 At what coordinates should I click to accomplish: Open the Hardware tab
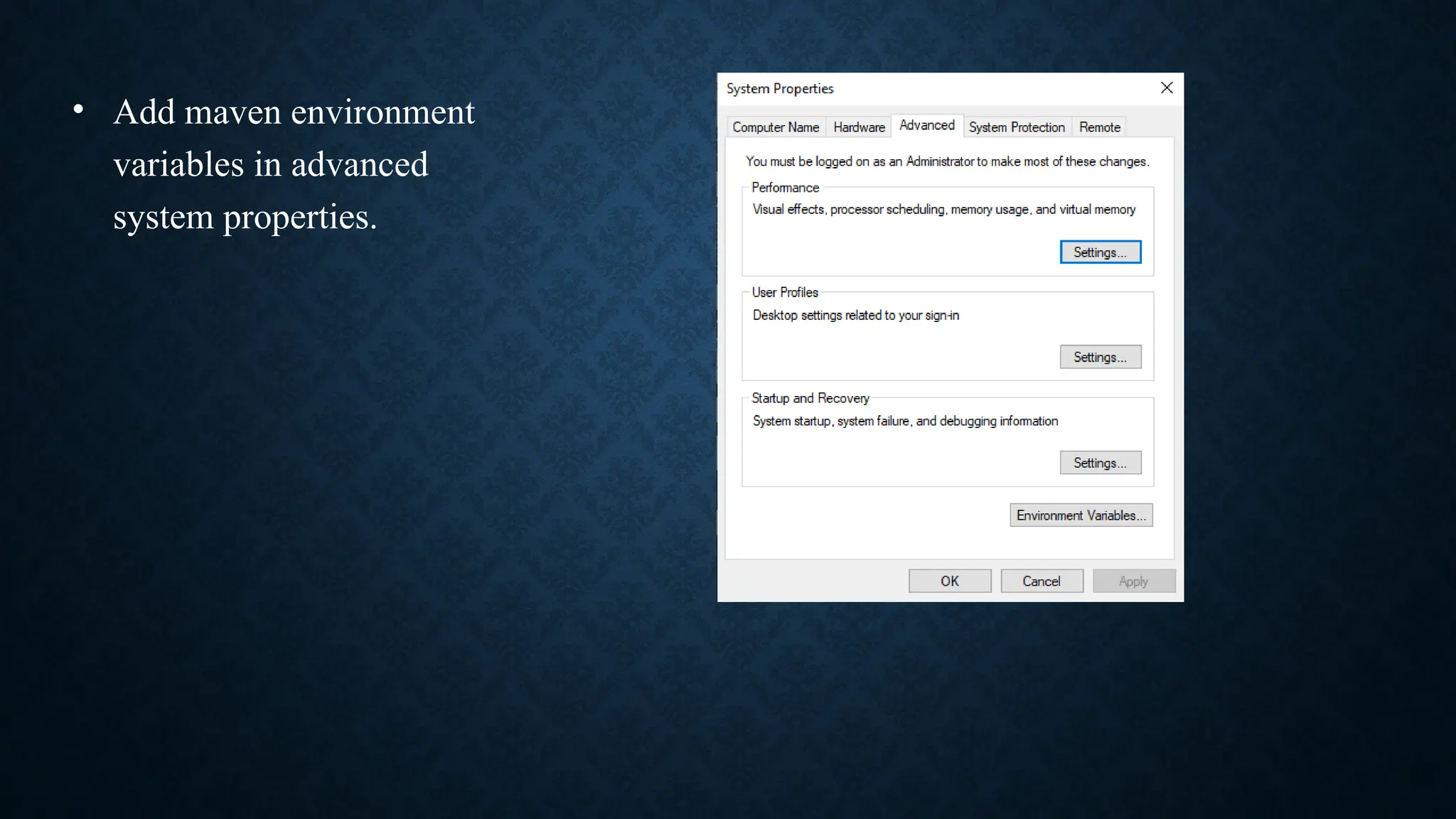[x=859, y=127]
